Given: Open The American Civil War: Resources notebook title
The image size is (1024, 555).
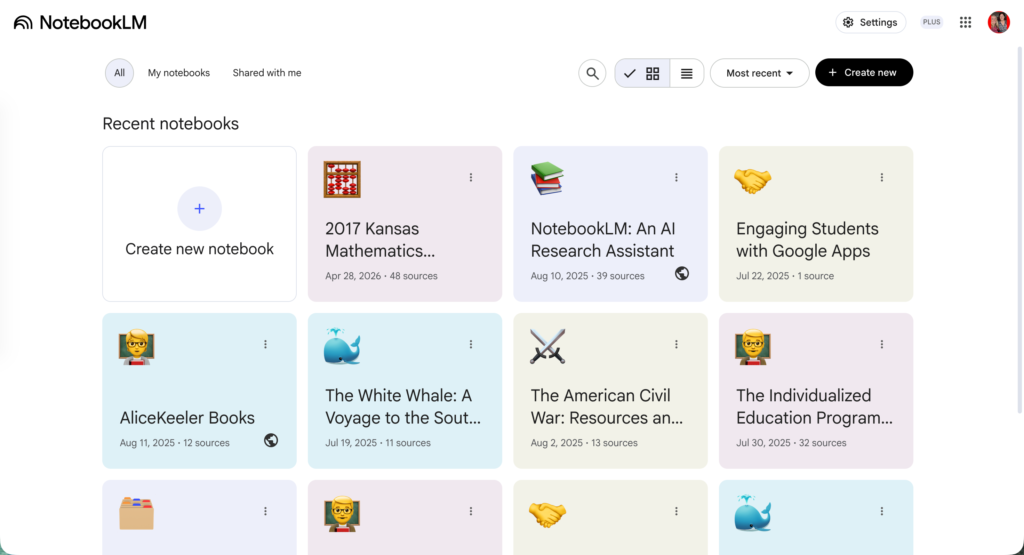Looking at the screenshot, I should (607, 406).
